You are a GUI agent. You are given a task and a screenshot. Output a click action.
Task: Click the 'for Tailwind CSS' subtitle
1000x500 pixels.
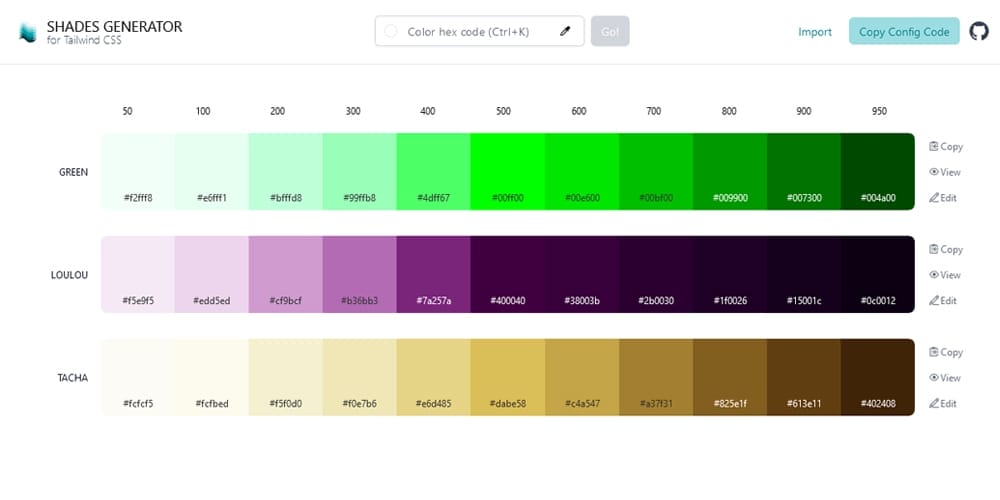coord(84,40)
